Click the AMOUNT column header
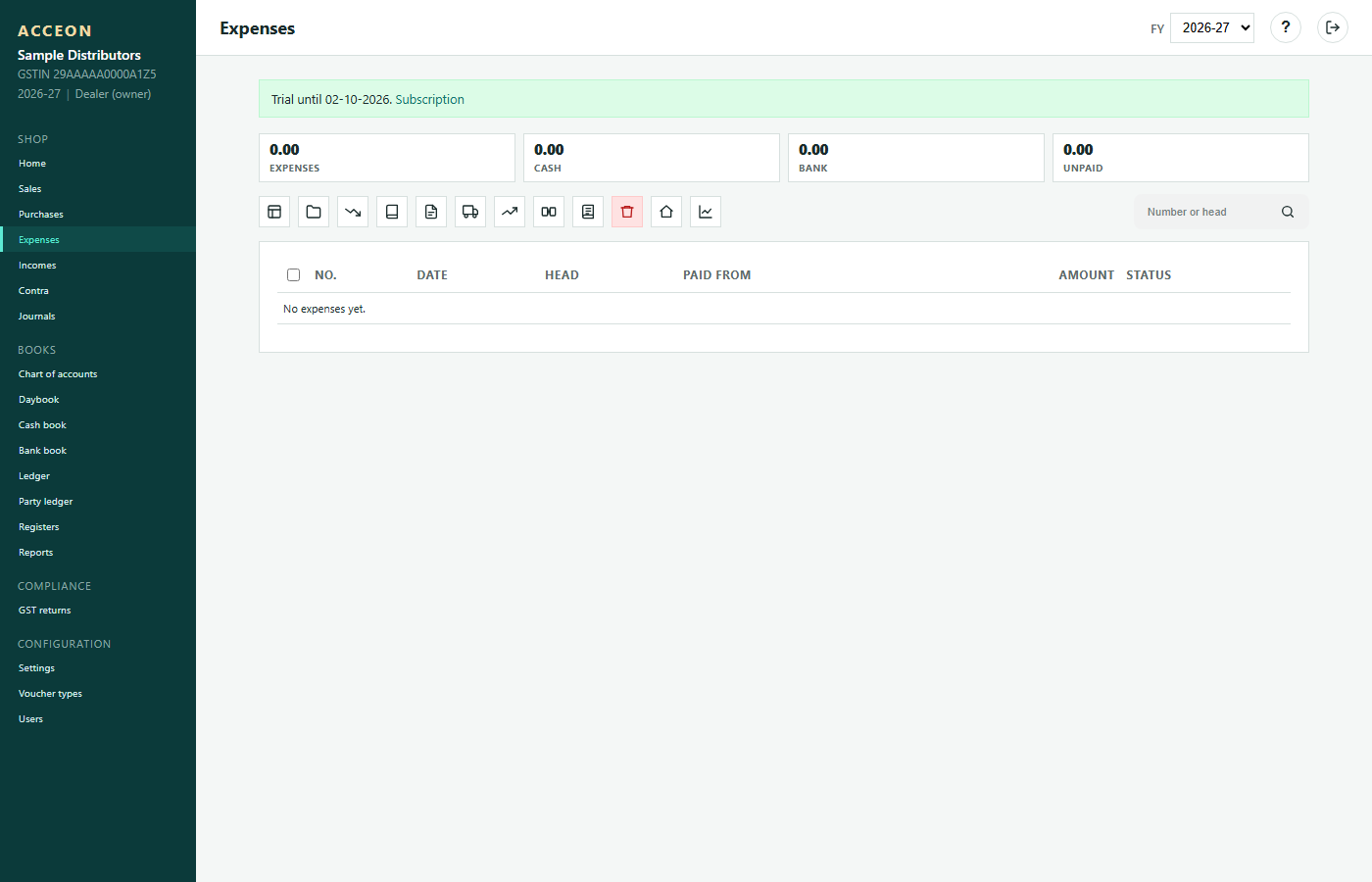This screenshot has height=882, width=1372. (x=1086, y=275)
